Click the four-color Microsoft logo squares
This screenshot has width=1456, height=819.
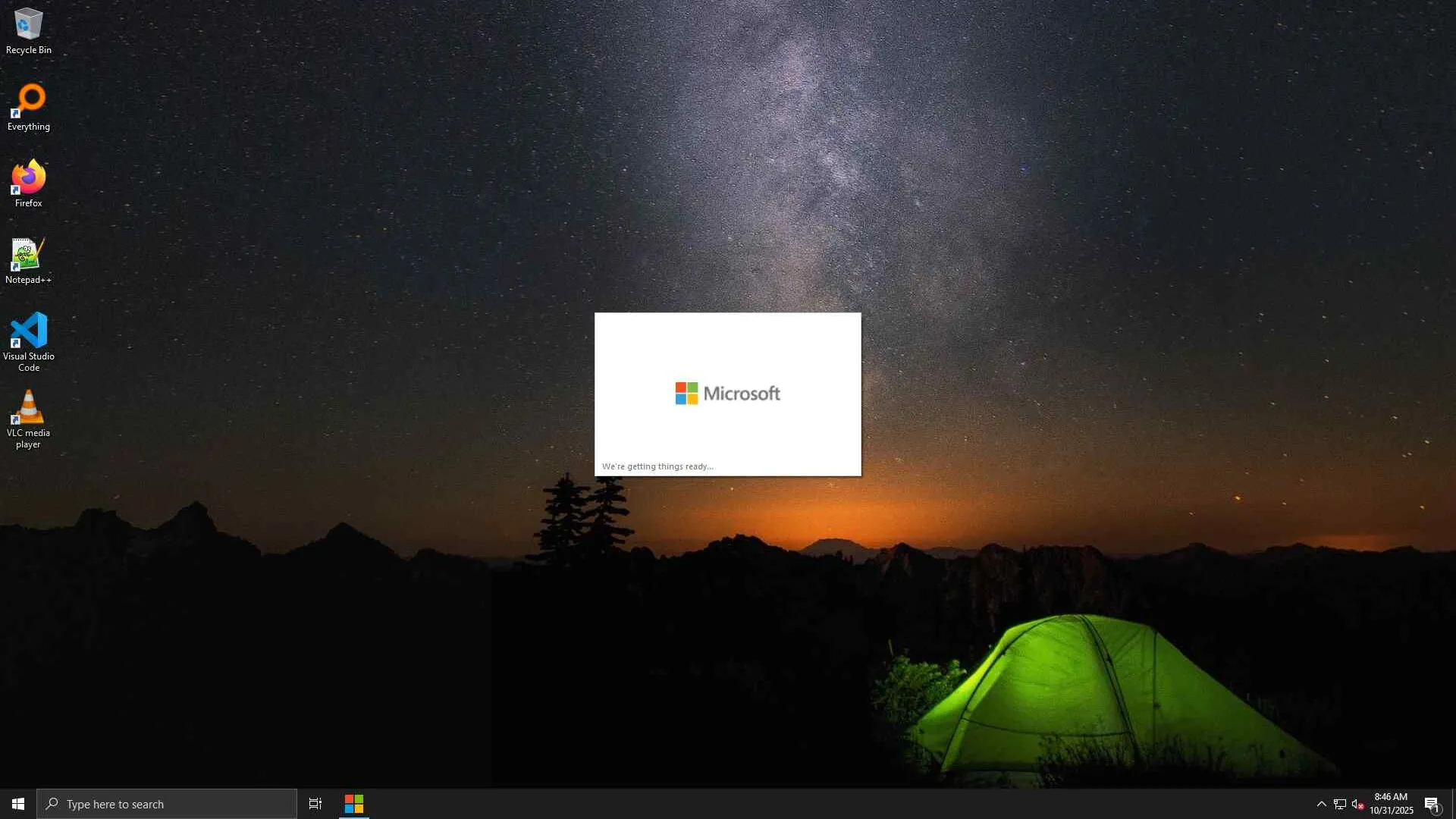[686, 393]
